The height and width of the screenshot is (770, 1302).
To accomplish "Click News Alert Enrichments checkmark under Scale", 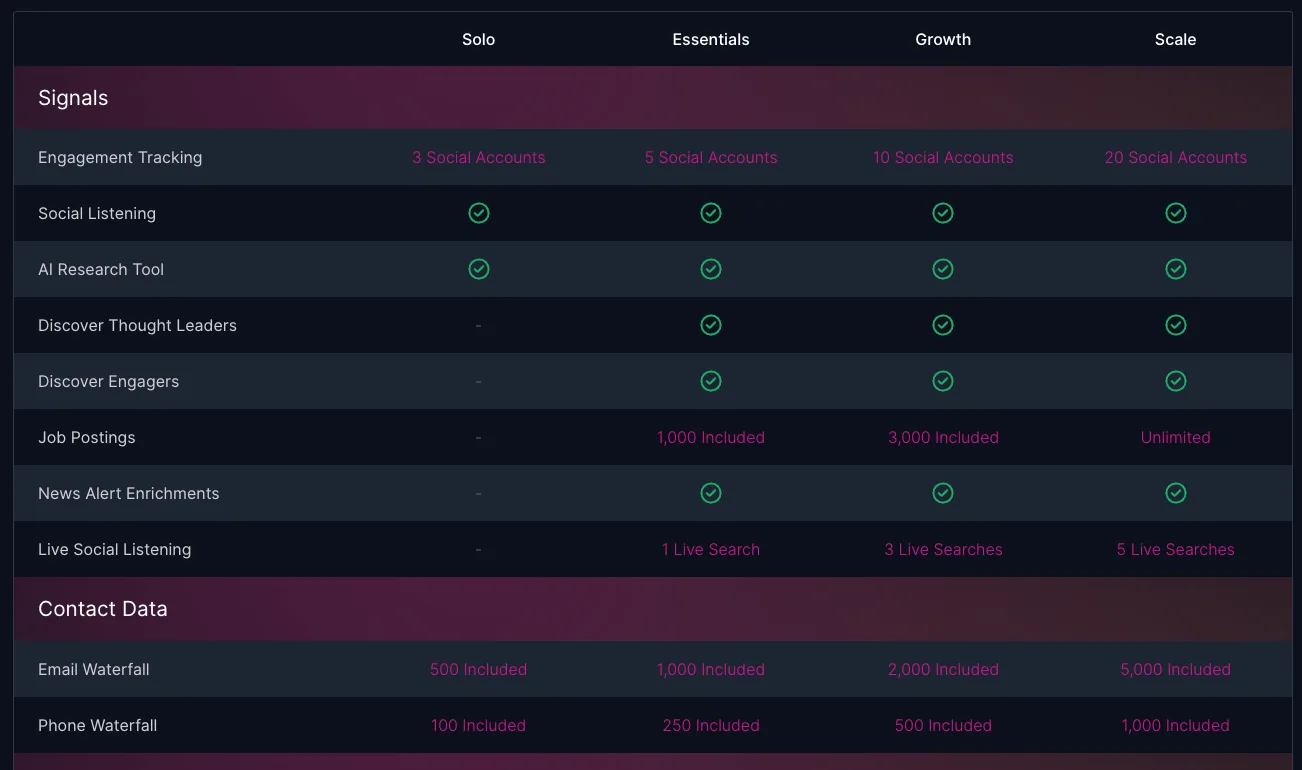I will click(1176, 493).
